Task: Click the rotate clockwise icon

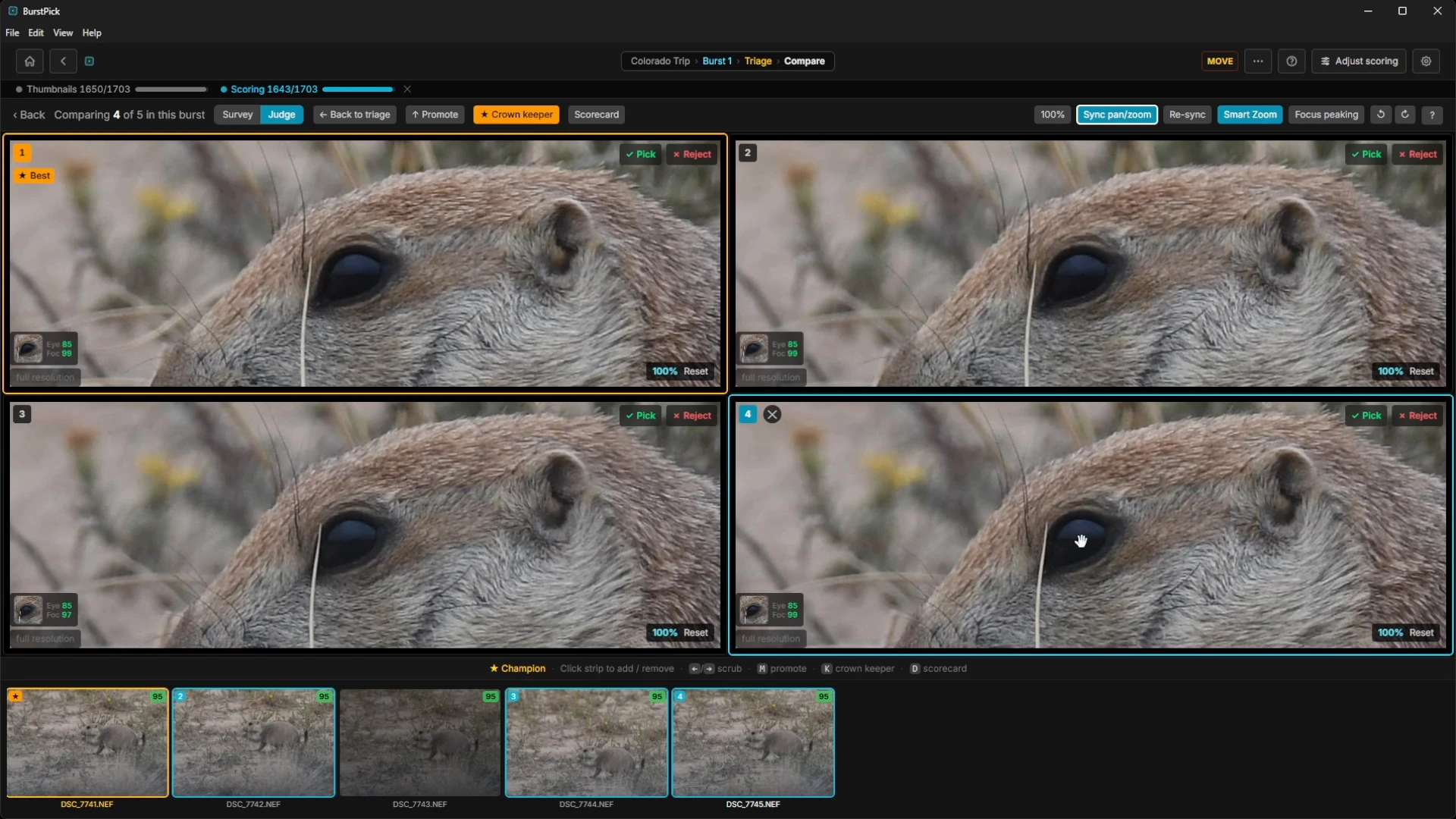Action: point(1405,115)
